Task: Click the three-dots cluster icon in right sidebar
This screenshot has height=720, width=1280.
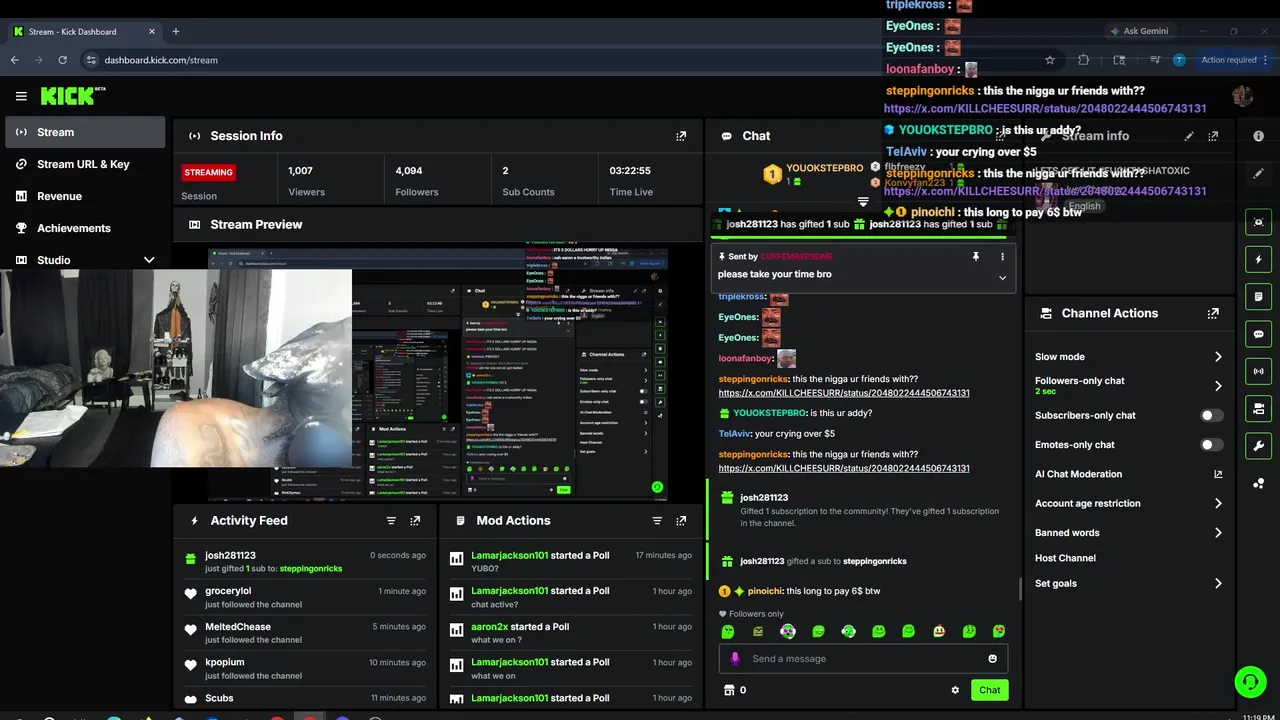Action: [x=1258, y=484]
